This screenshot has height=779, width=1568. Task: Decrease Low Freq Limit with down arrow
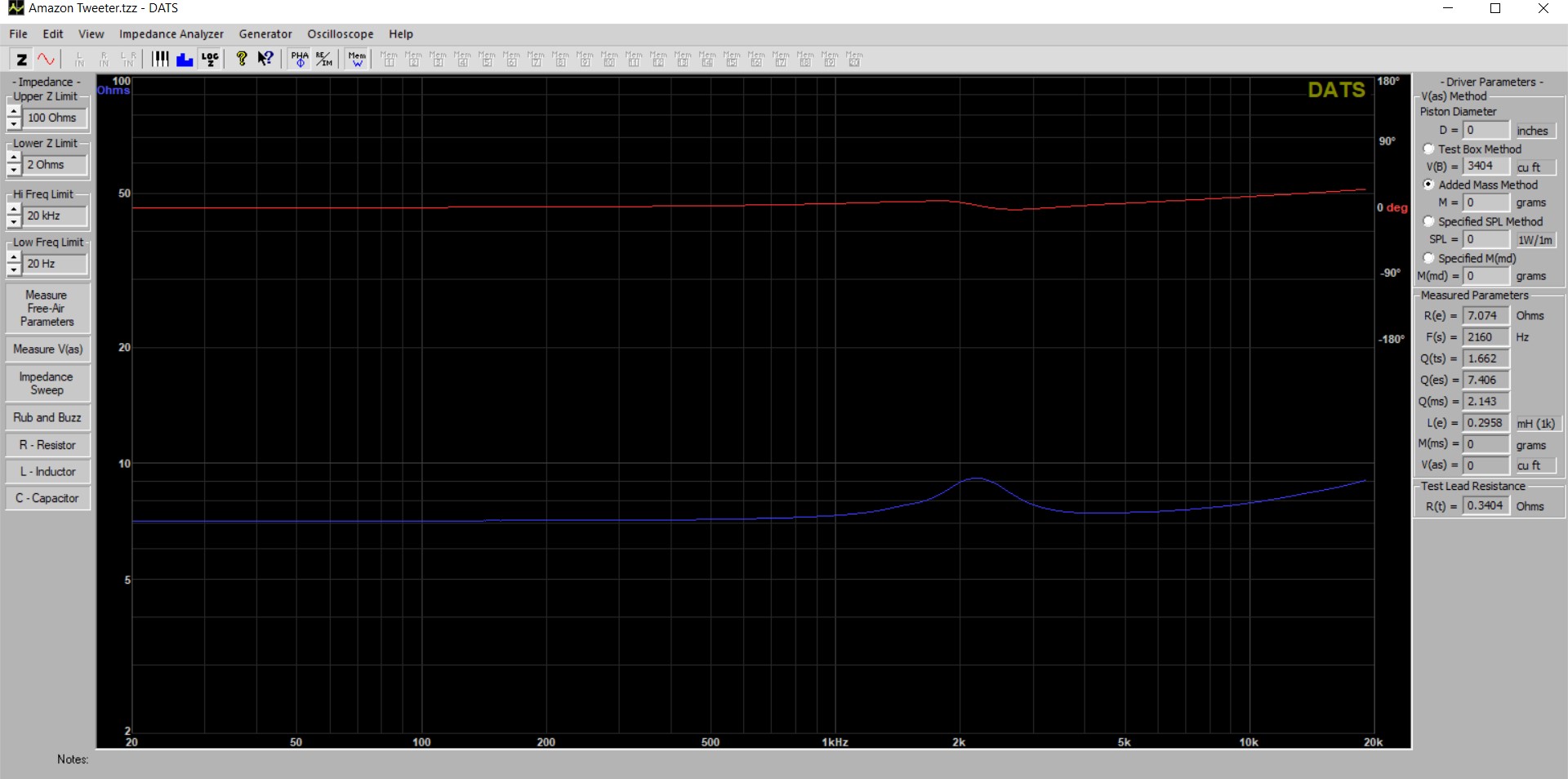pos(14,269)
